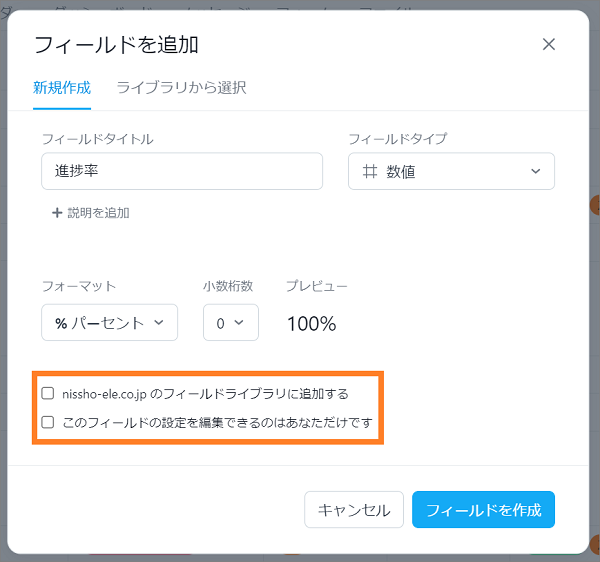Click the フィールドタイトル input containing 進捗率
Viewport: 600px width, 562px height.
click(182, 171)
